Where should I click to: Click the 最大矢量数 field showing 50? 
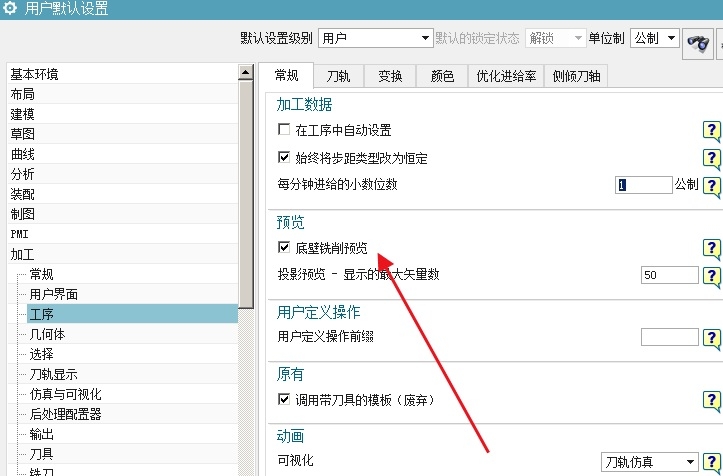(670, 275)
